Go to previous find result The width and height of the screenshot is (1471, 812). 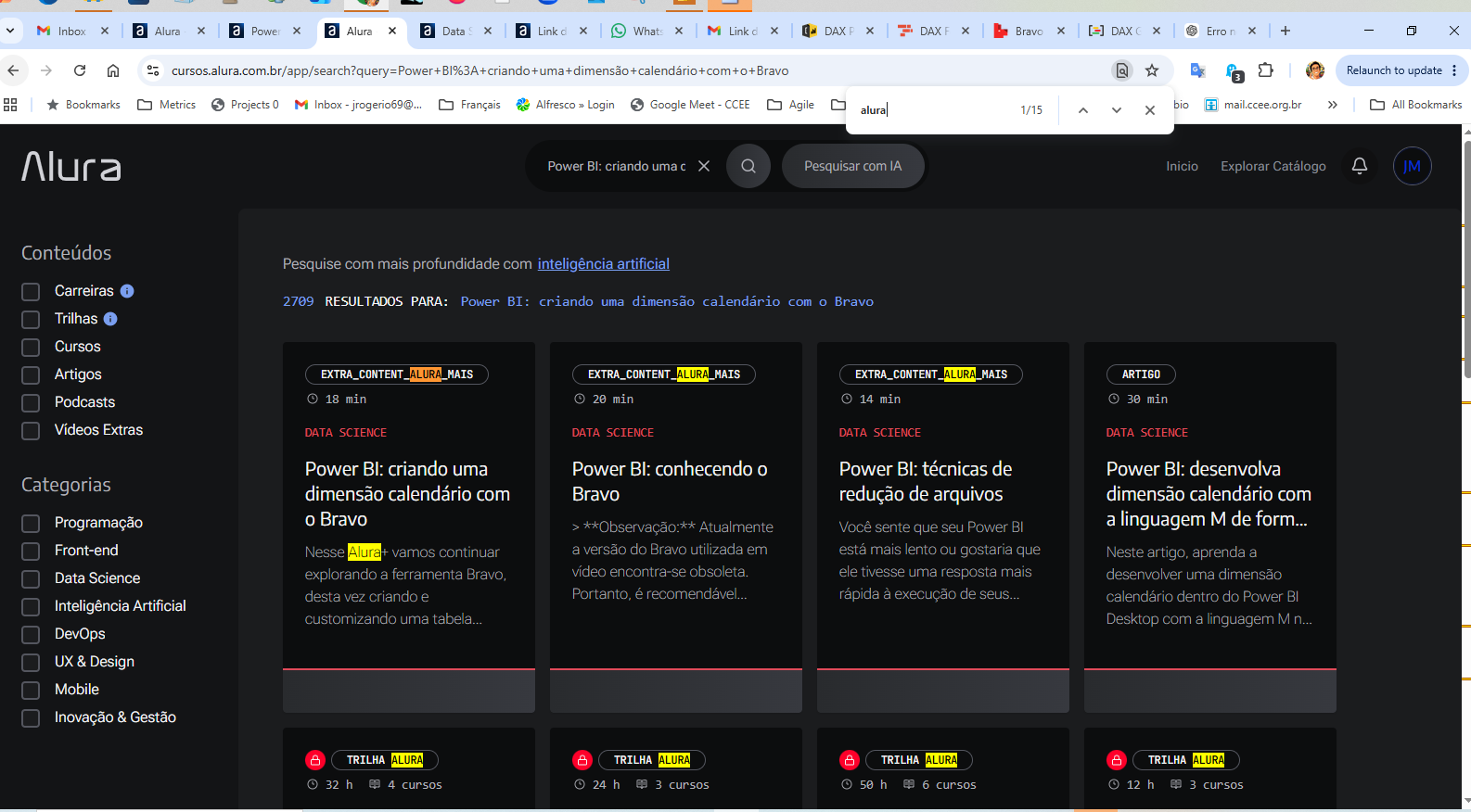(x=1082, y=110)
